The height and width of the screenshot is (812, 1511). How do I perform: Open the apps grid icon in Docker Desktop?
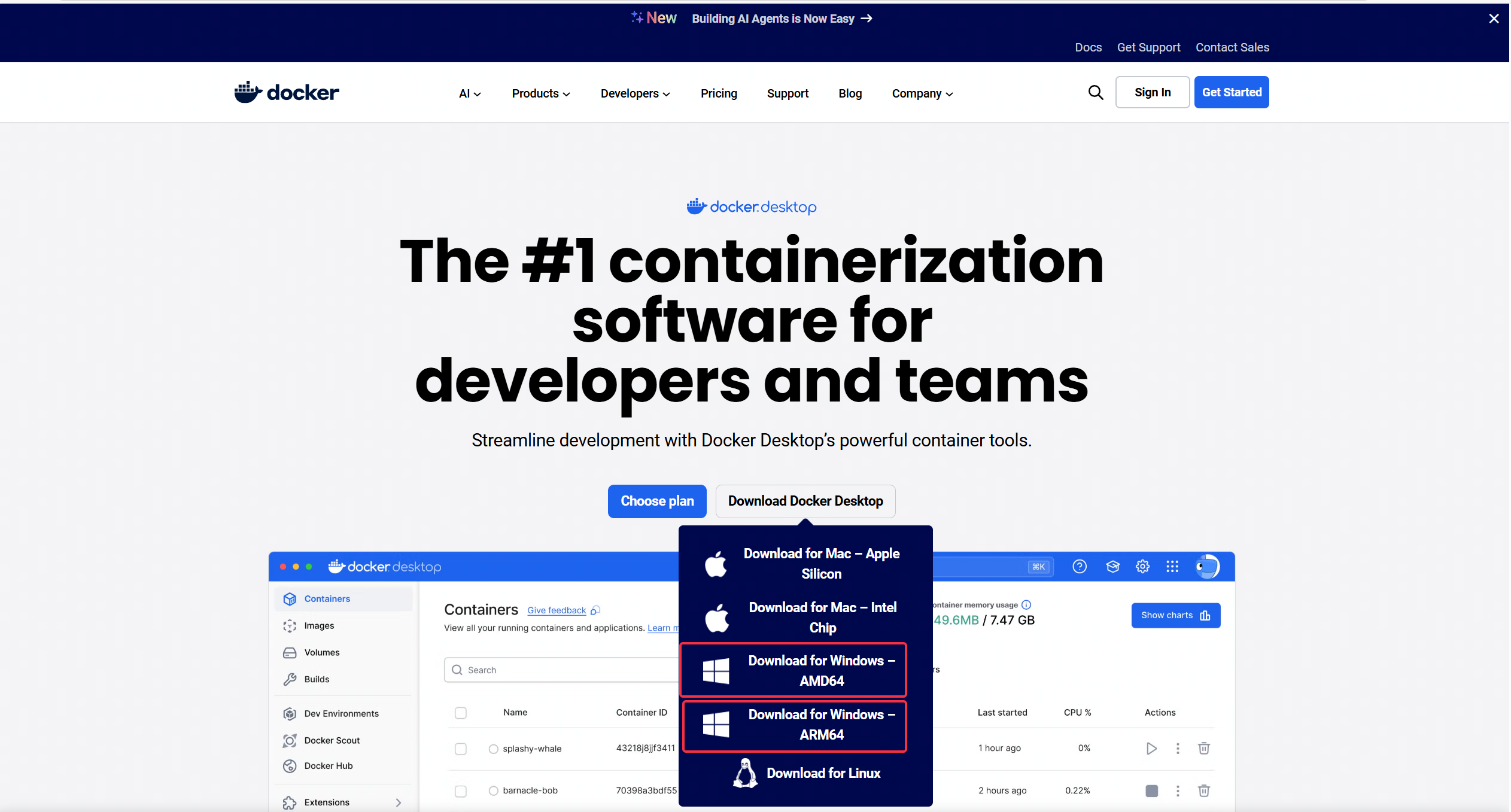pyautogui.click(x=1172, y=566)
